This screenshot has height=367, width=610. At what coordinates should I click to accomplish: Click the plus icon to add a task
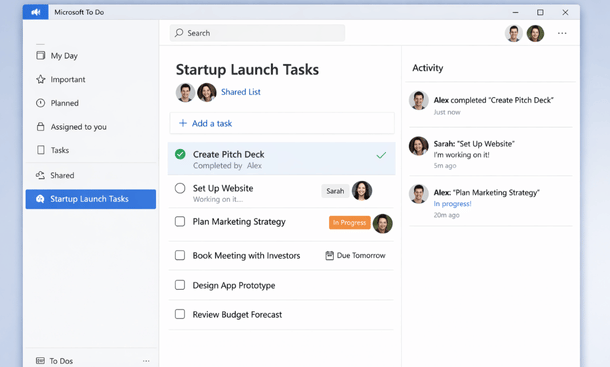(182, 123)
